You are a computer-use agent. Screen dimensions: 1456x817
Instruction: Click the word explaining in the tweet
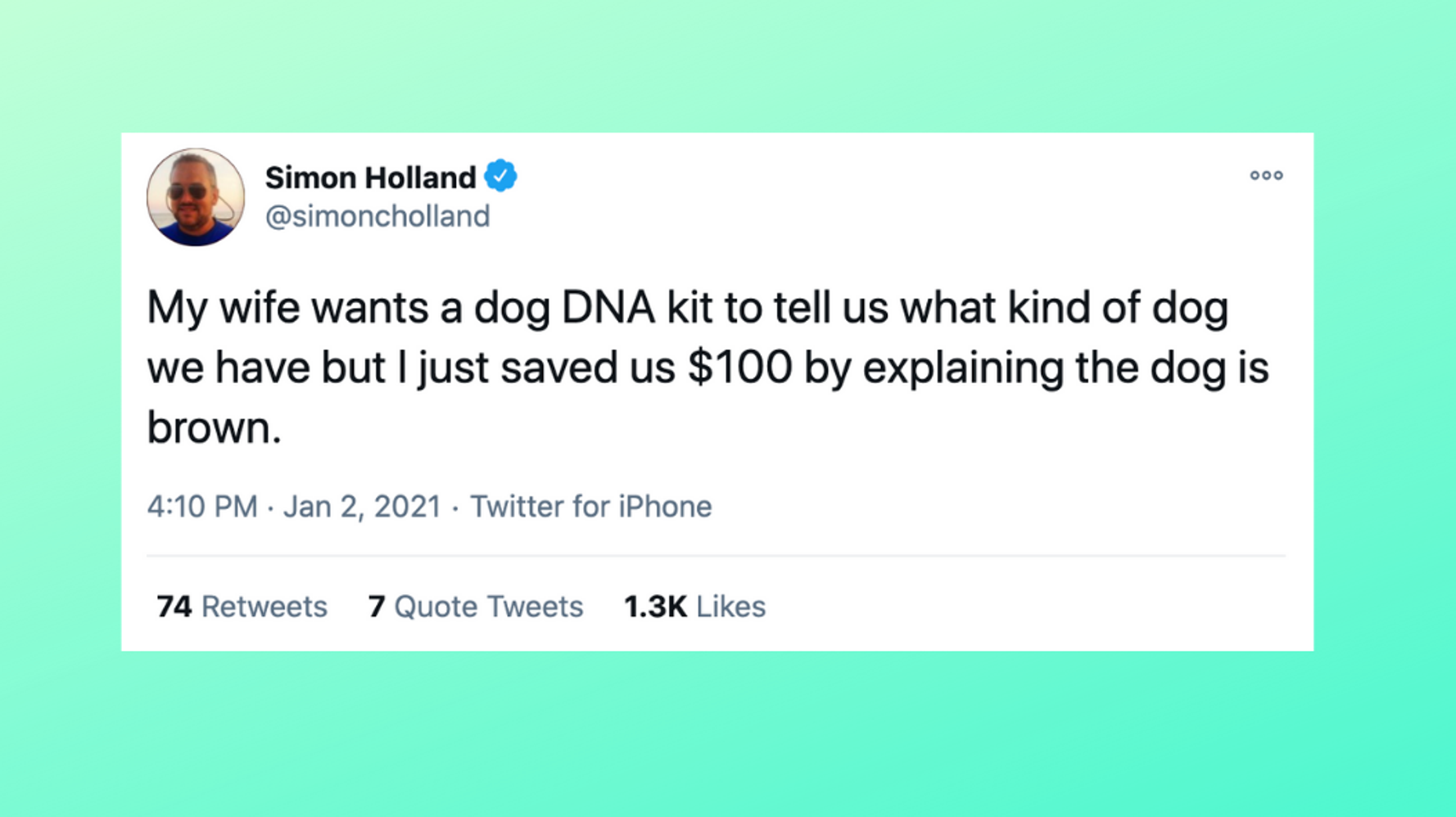963,368
